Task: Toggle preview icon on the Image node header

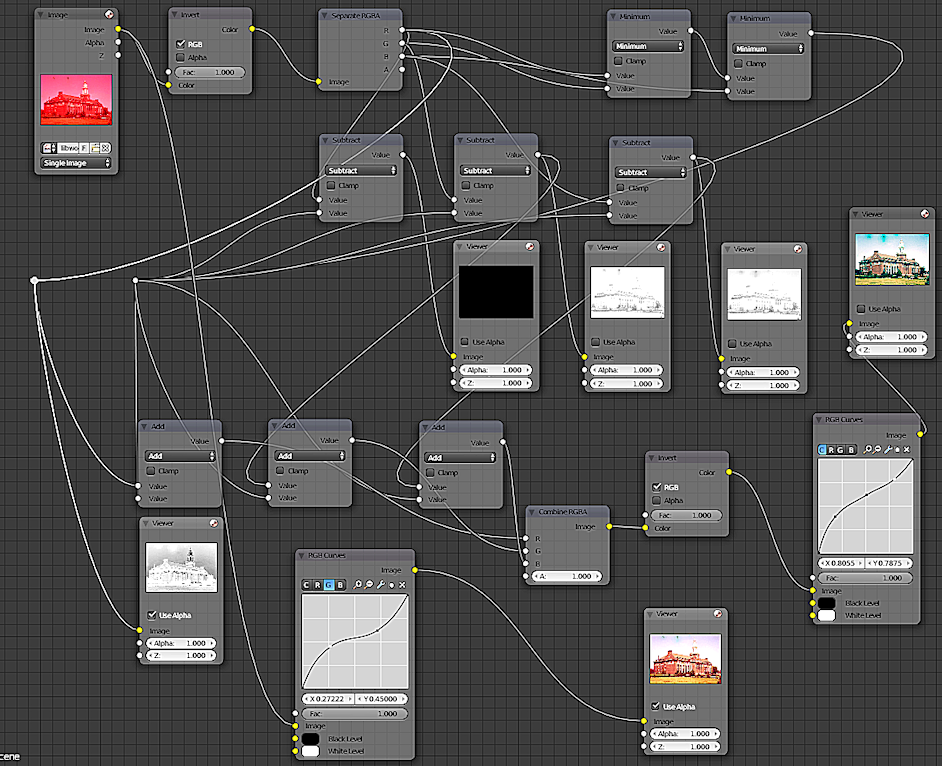Action: click(x=109, y=16)
